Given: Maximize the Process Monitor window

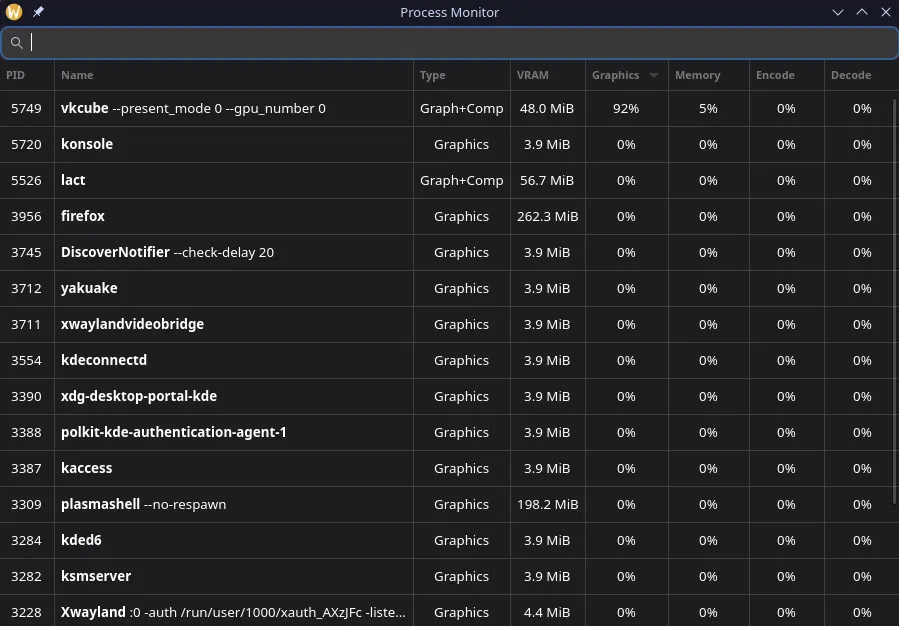Looking at the screenshot, I should click(x=862, y=12).
